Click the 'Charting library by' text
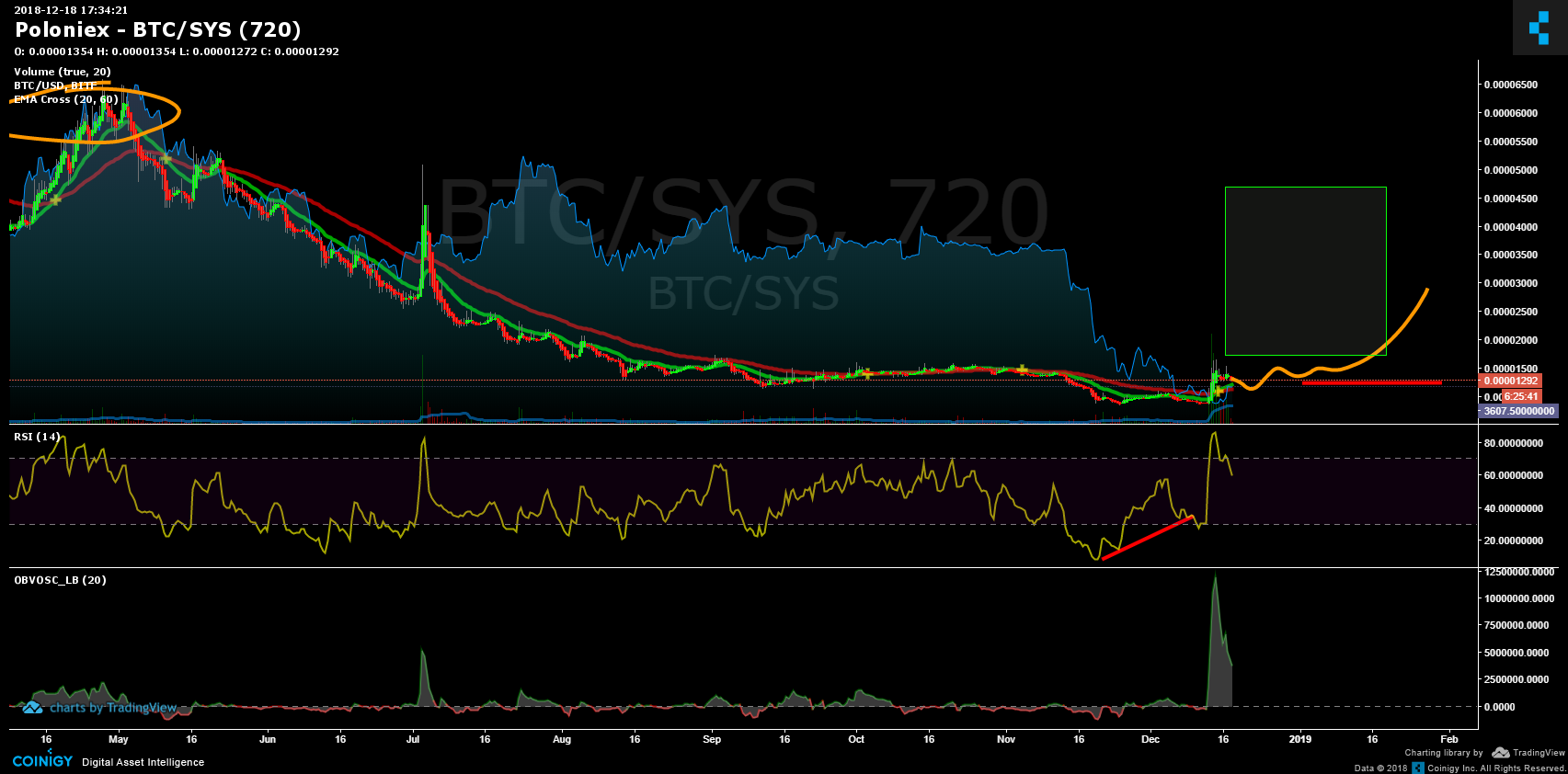 coord(1444,753)
